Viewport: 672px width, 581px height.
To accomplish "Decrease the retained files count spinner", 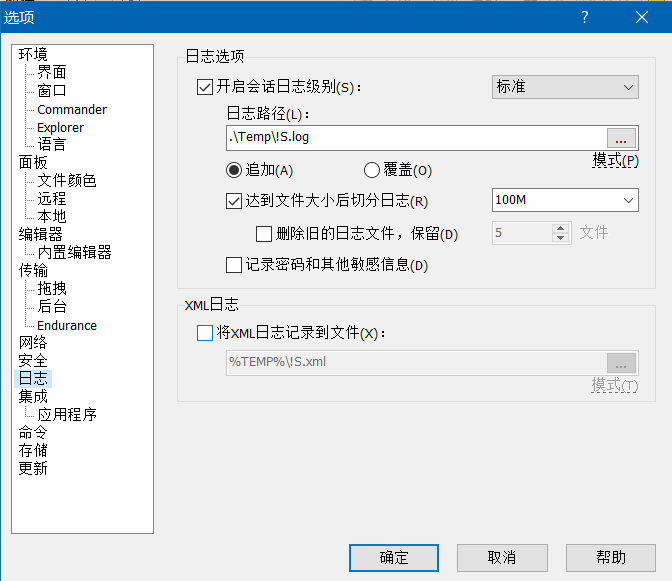I will (561, 238).
